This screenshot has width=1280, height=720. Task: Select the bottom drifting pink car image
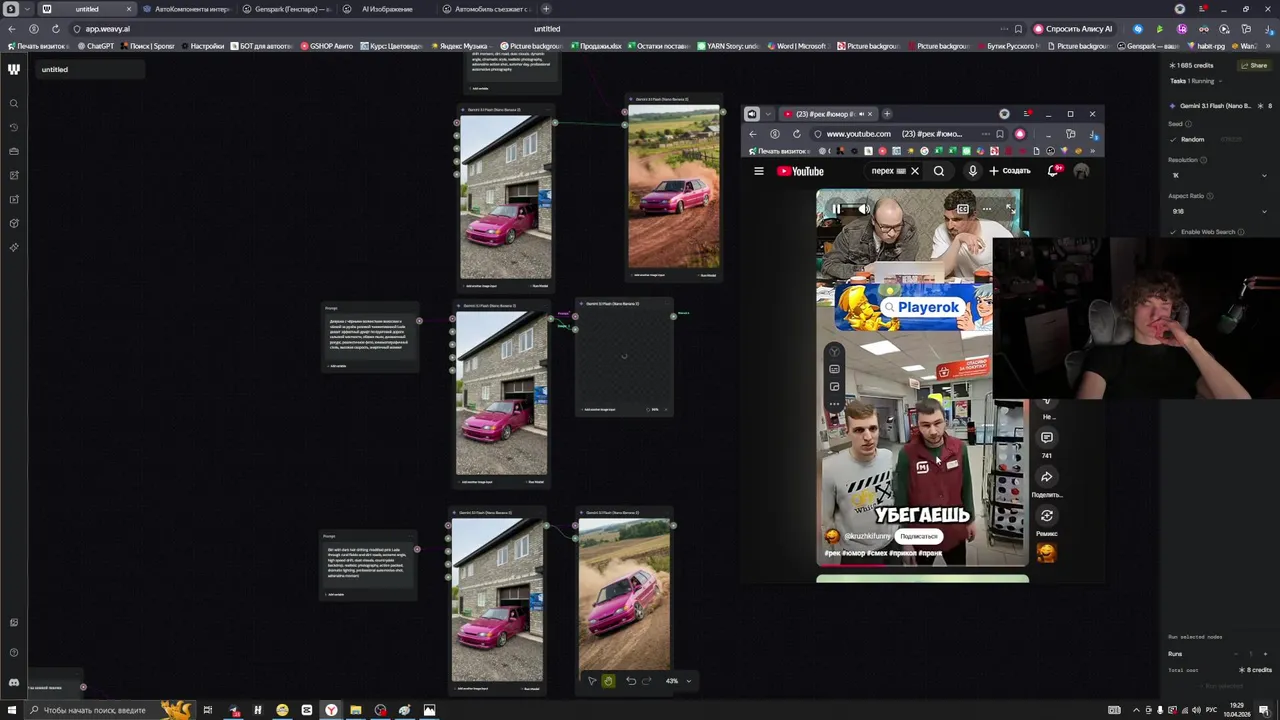[624, 595]
